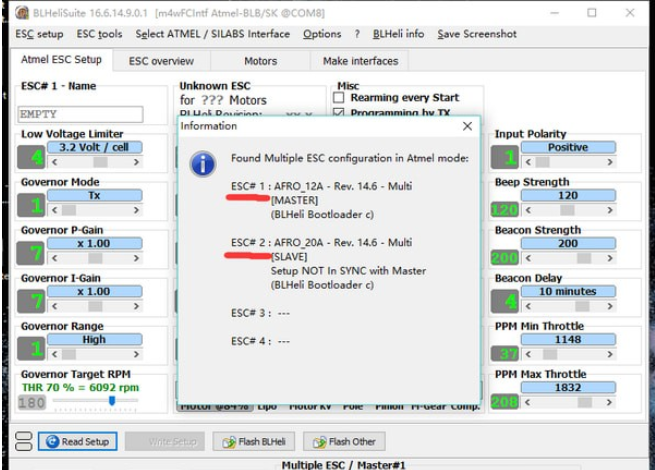The height and width of the screenshot is (470, 655).
Task: Increase Beep Strength with right arrow
Action: (610, 210)
